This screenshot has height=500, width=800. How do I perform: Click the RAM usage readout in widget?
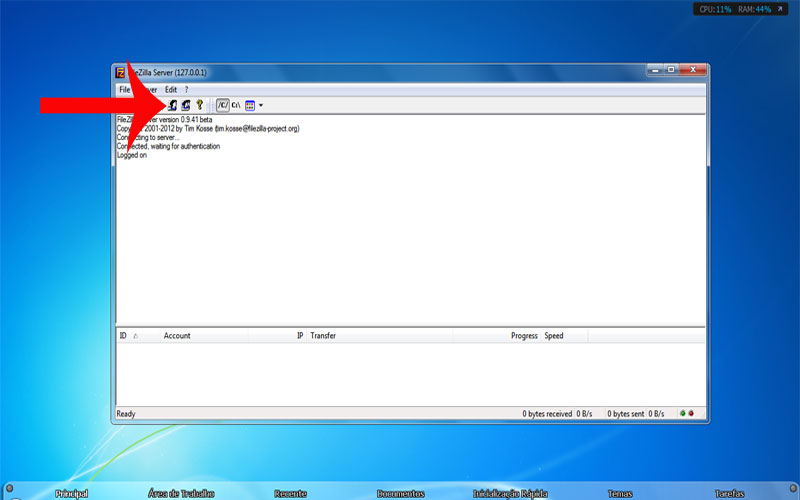[x=754, y=9]
